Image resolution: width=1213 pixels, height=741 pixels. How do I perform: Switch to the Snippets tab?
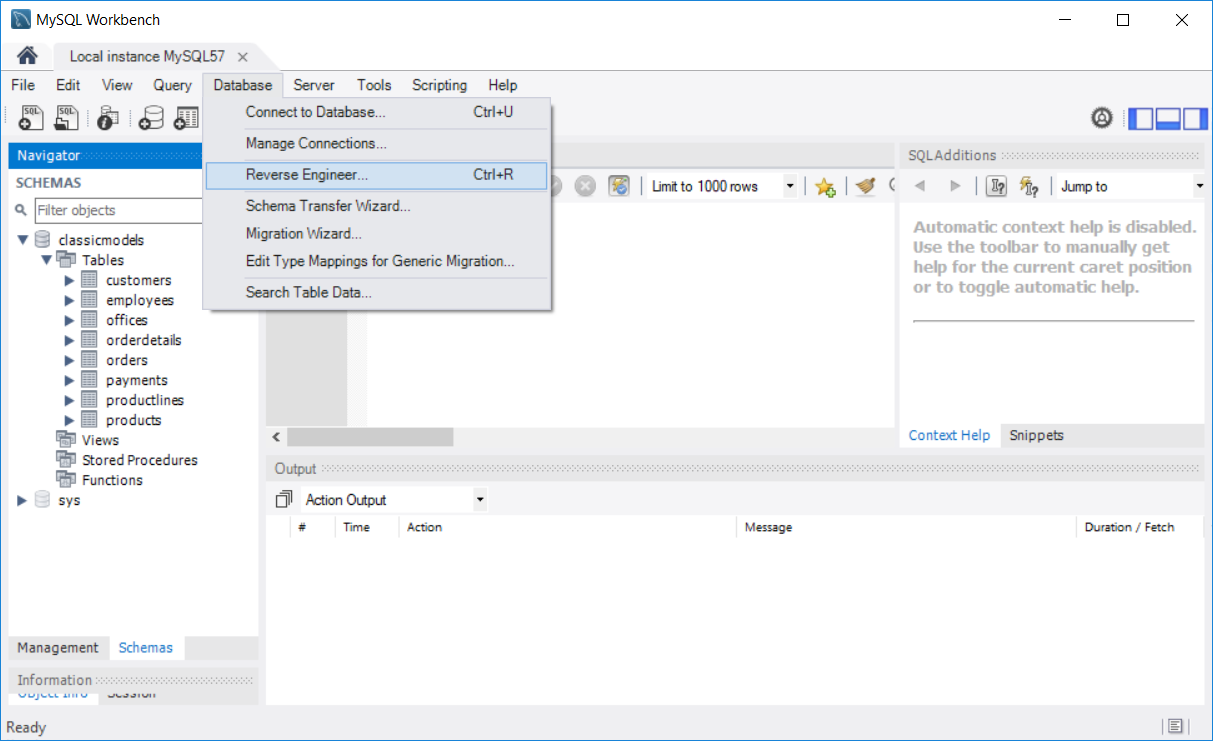point(1036,435)
